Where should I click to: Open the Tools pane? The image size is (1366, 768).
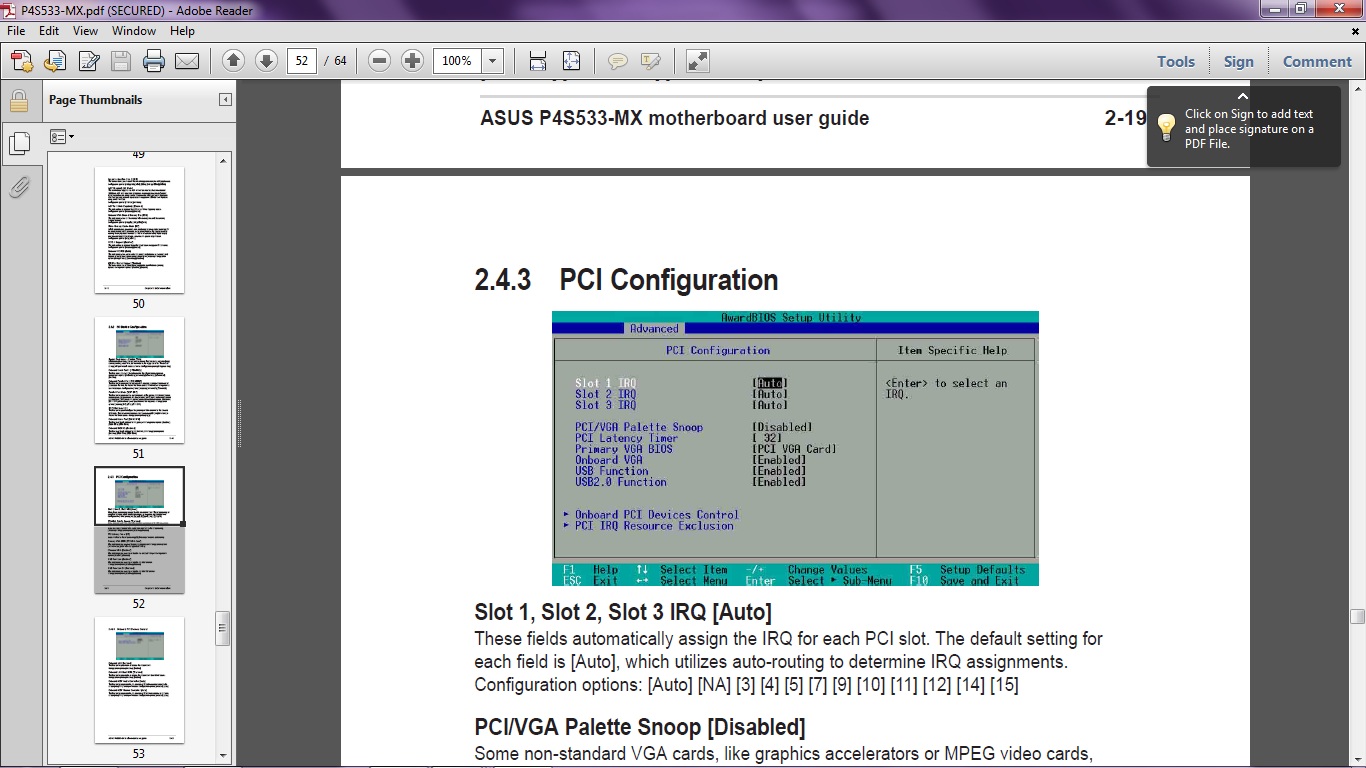click(x=1176, y=61)
